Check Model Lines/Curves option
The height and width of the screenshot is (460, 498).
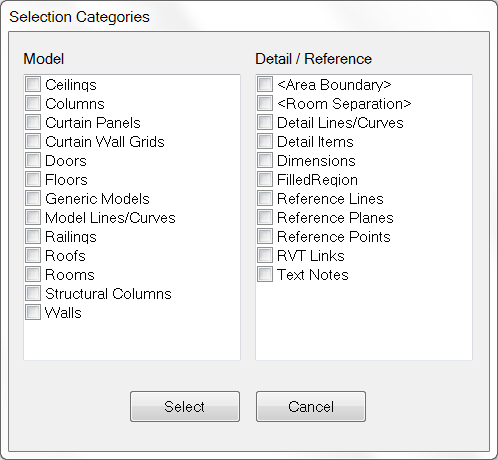click(33, 217)
